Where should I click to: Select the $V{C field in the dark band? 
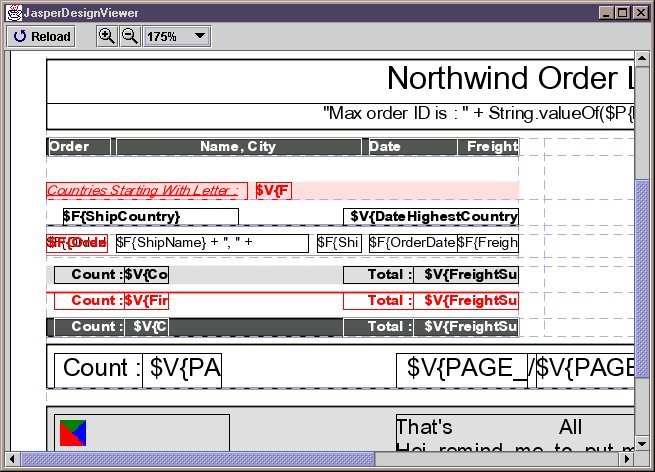point(147,327)
